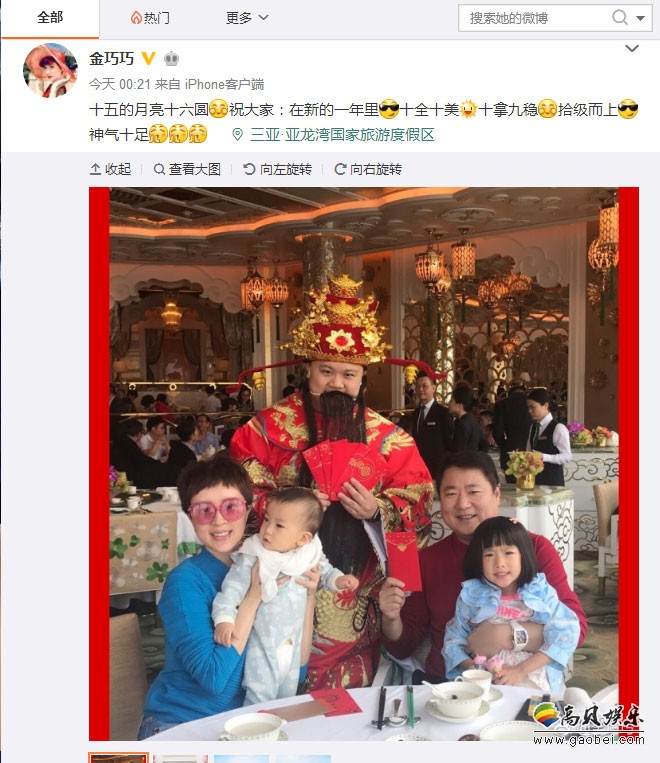Expand the post options chevron
The width and height of the screenshot is (660, 763).
[x=632, y=48]
